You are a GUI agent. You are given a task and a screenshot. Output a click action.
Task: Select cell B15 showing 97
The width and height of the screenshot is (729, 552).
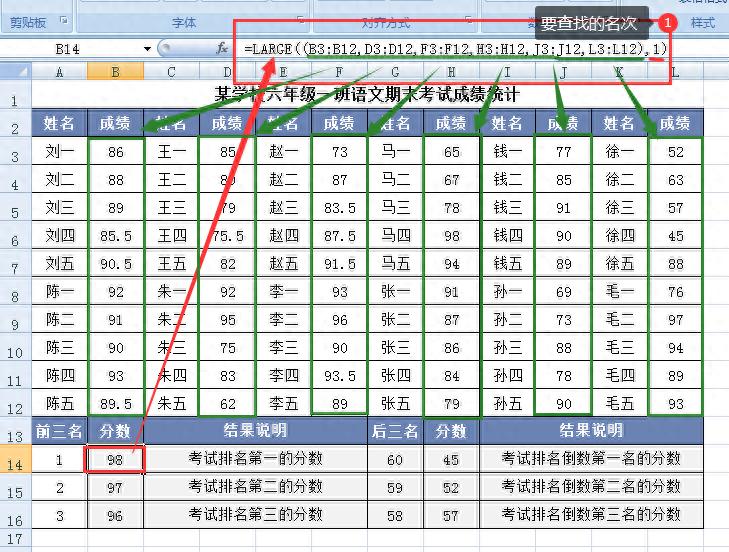point(115,487)
